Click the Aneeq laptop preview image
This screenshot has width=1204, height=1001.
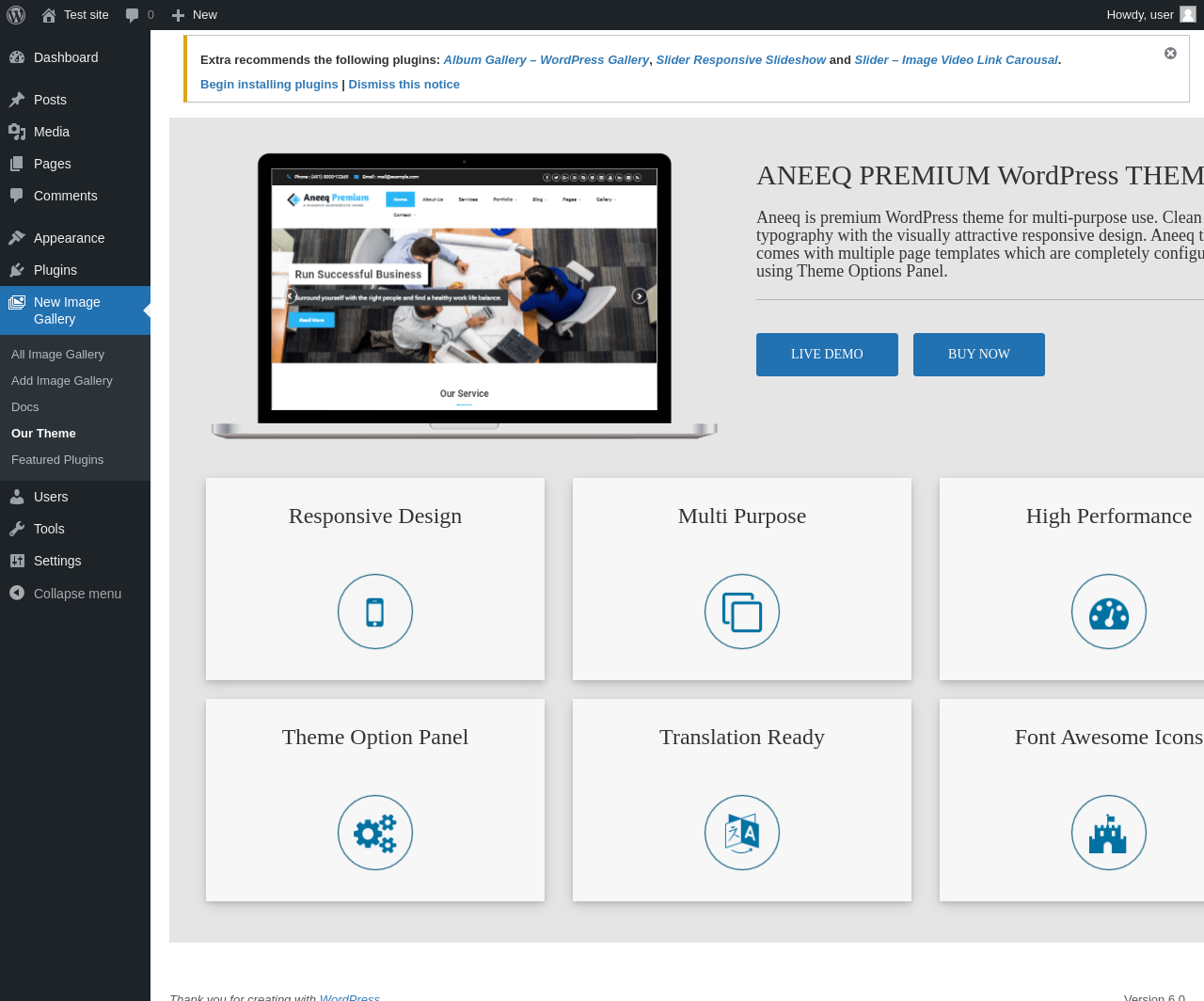[x=465, y=296]
